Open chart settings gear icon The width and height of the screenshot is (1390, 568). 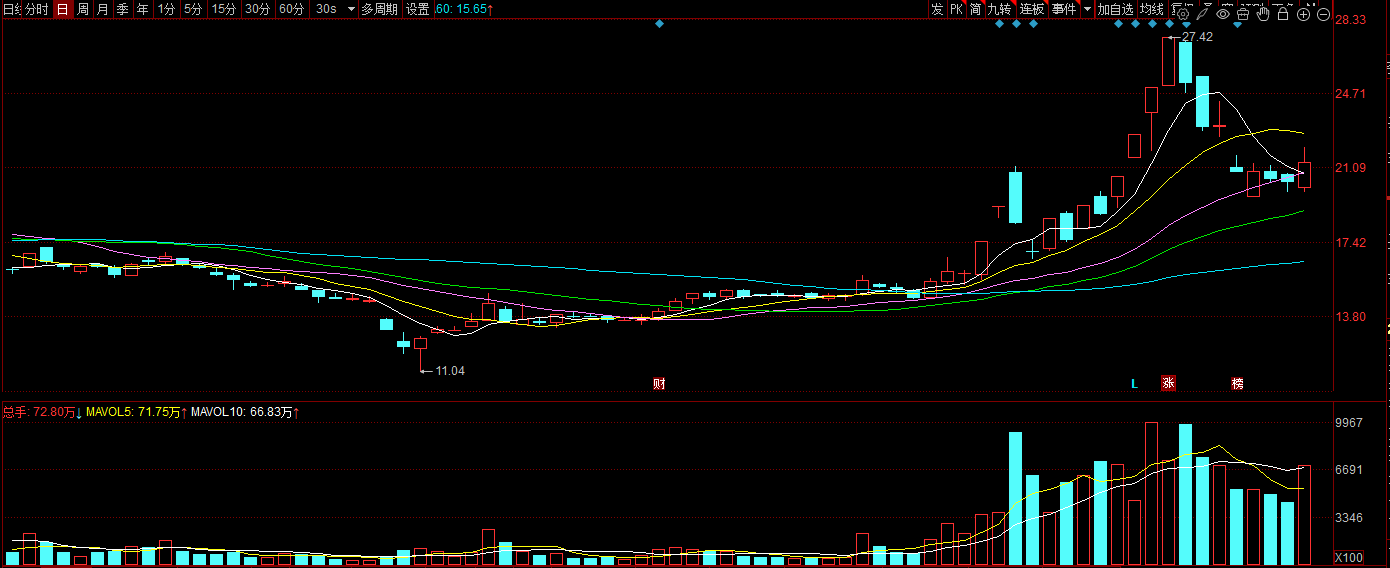(1183, 14)
